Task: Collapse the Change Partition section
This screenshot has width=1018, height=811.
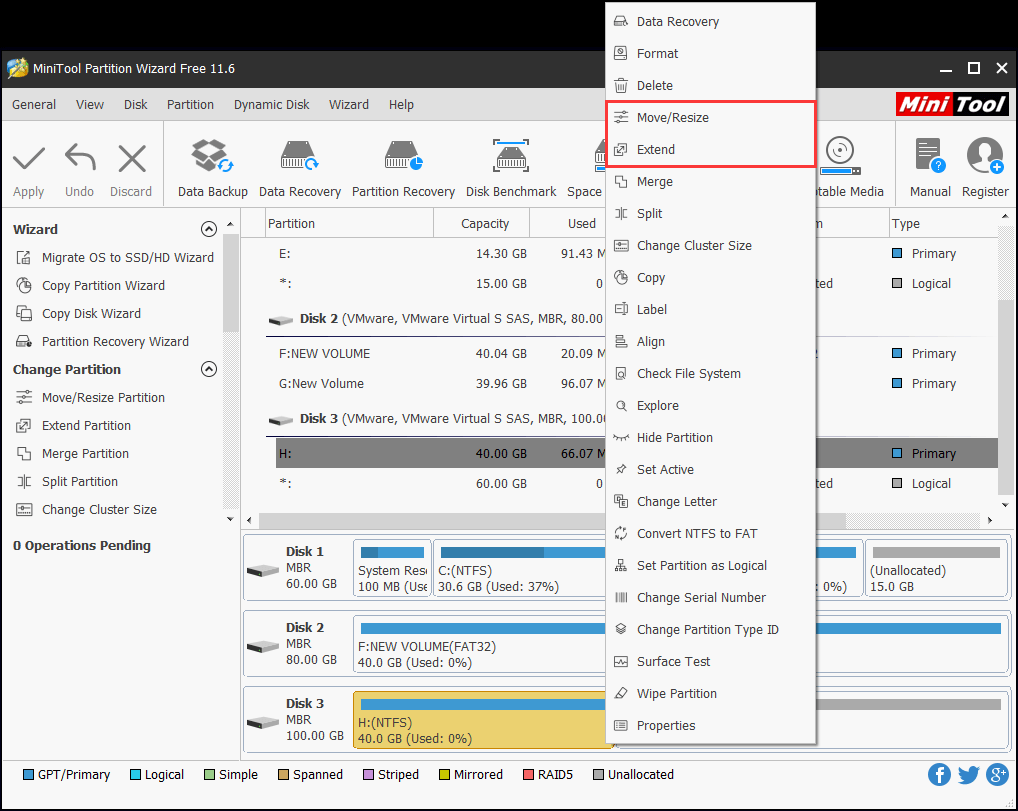Action: click(209, 369)
